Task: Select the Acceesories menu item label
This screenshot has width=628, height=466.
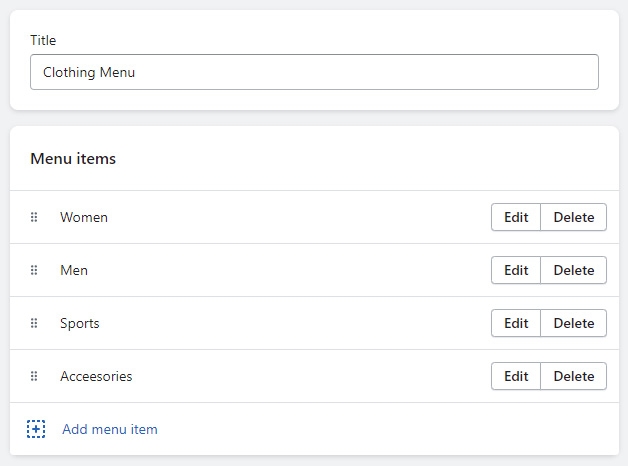Action: pos(96,376)
